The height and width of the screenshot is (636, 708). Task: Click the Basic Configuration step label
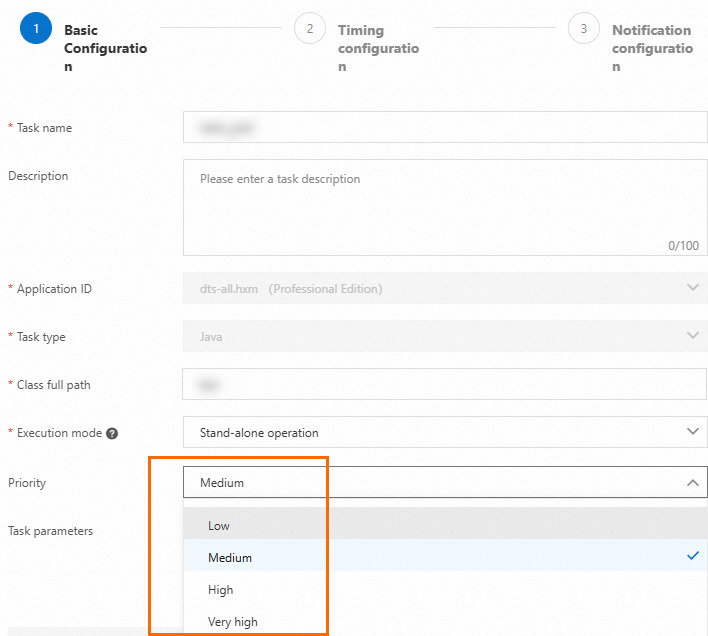pos(104,48)
